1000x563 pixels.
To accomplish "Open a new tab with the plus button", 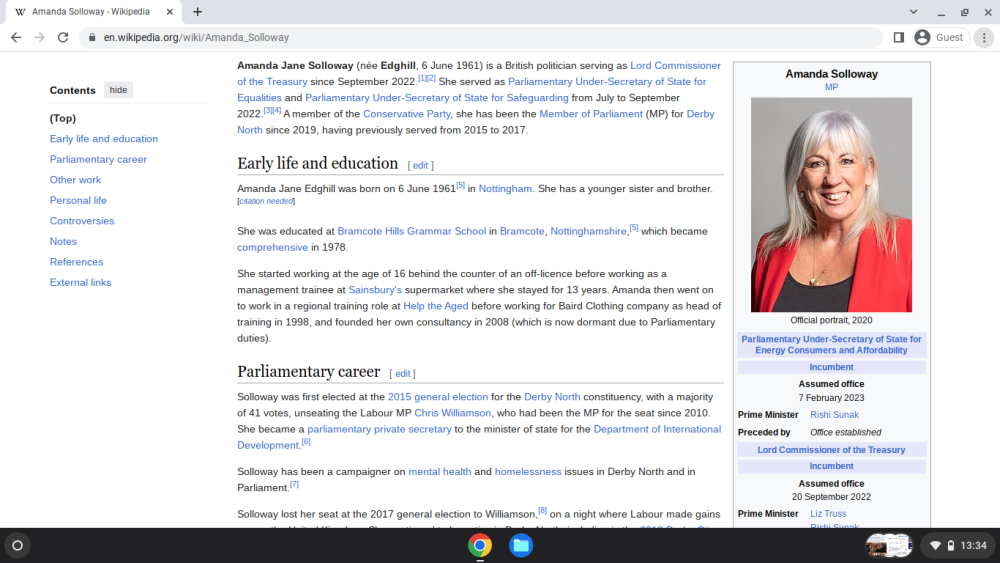I will [198, 11].
